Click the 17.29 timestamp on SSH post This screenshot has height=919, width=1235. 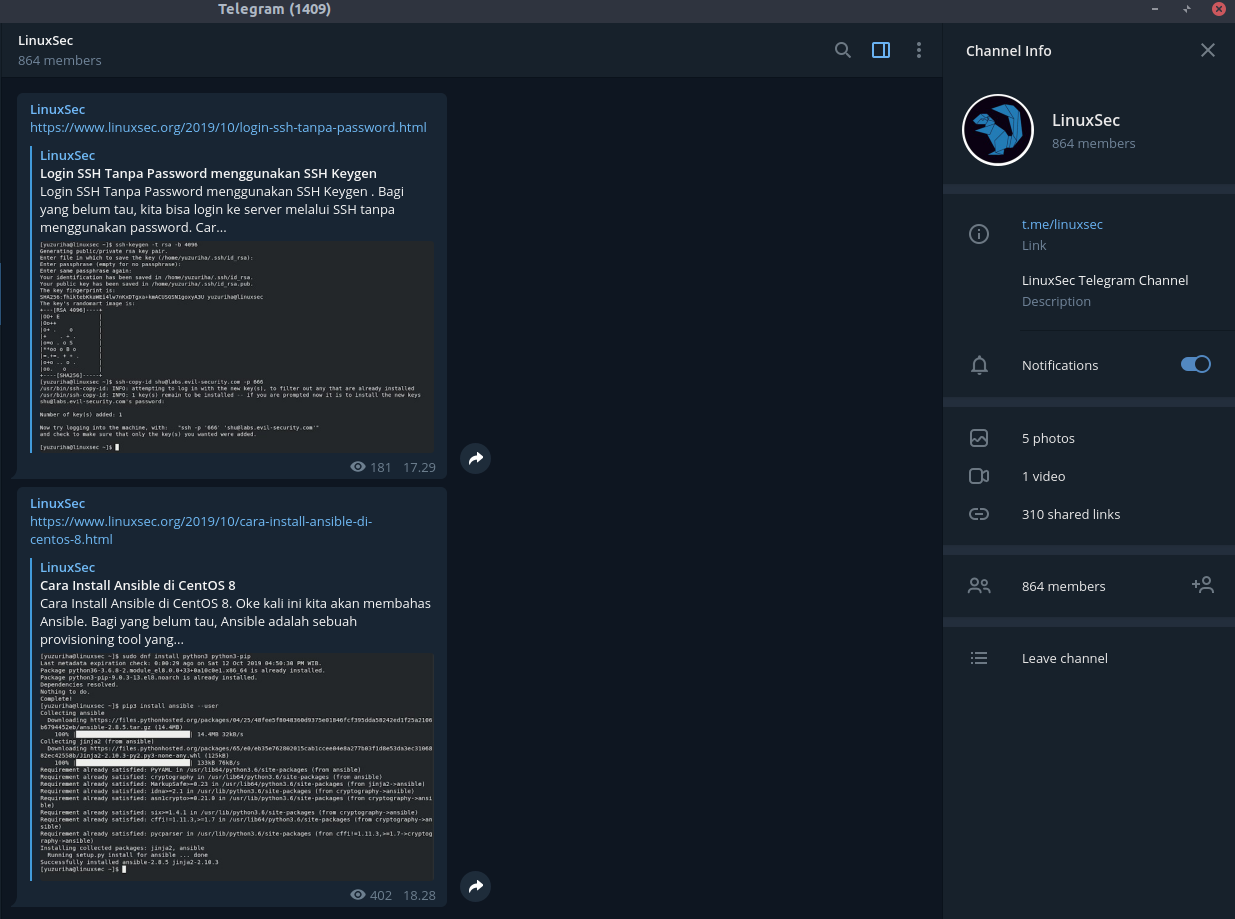click(x=420, y=467)
